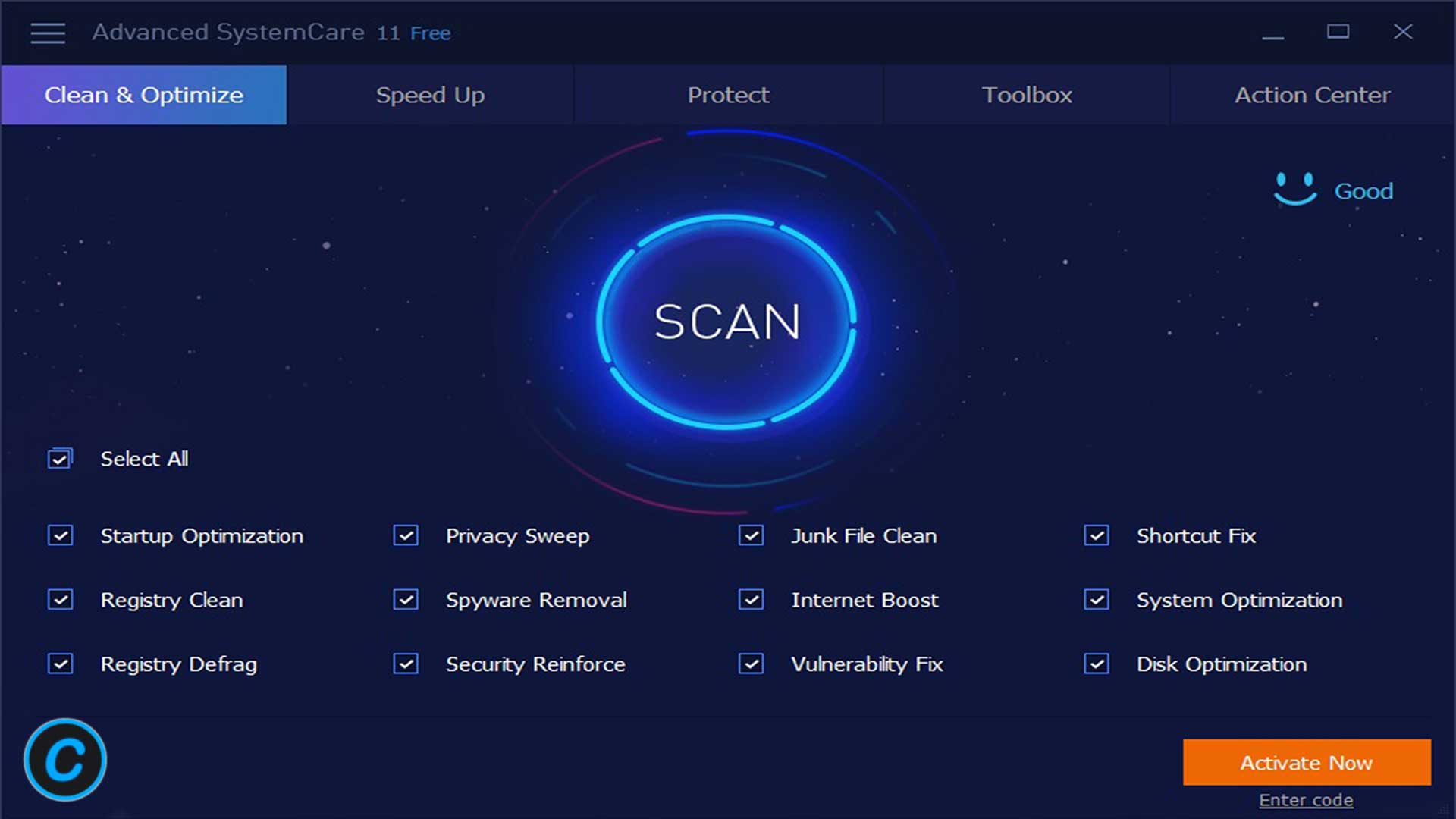Close the Advanced SystemCare window
The height and width of the screenshot is (819, 1456).
[1403, 32]
